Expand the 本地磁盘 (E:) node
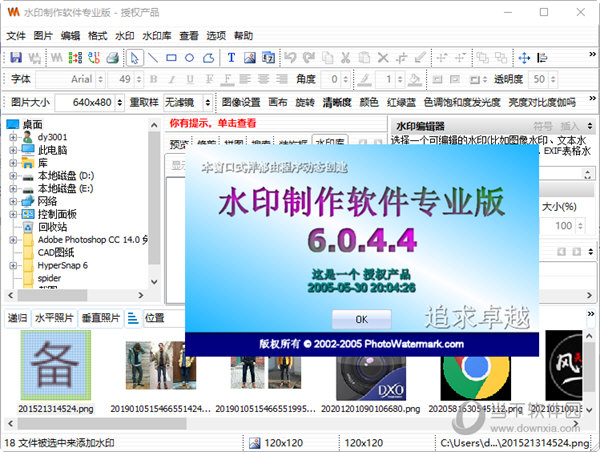Screen dimensions: 600x452 (13, 189)
